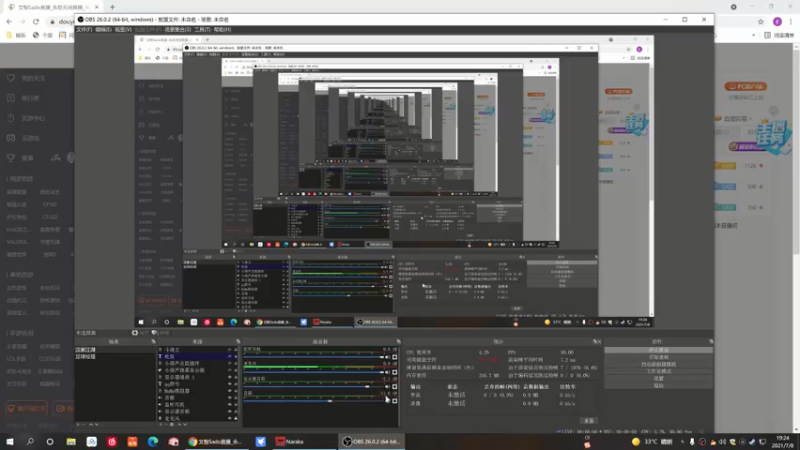This screenshot has height=450, width=800.
Task: Open 设置 from Controls panel
Action: pyautogui.click(x=658, y=379)
